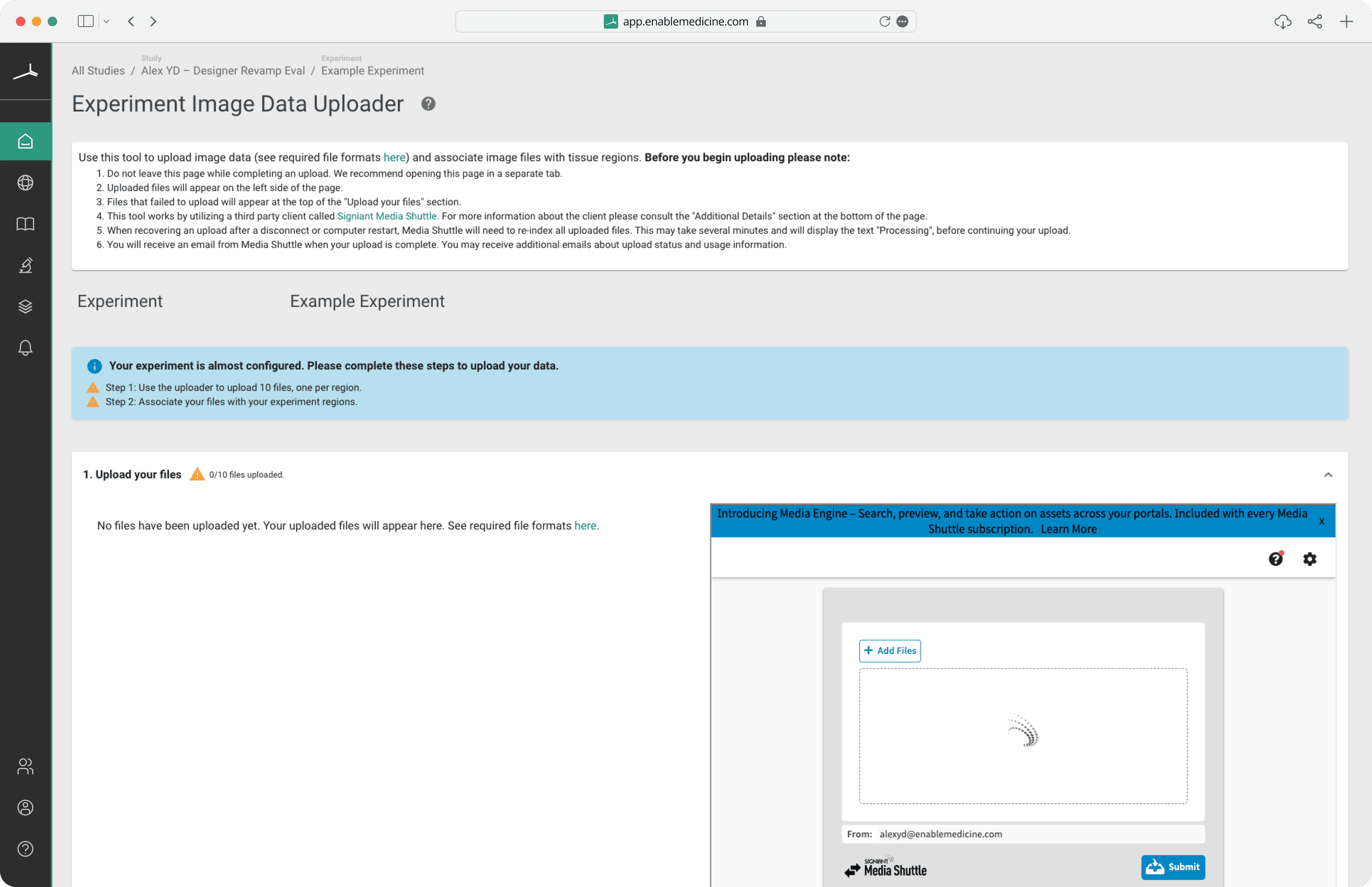Click the Add Files button
The width and height of the screenshot is (1372, 887).
click(890, 651)
